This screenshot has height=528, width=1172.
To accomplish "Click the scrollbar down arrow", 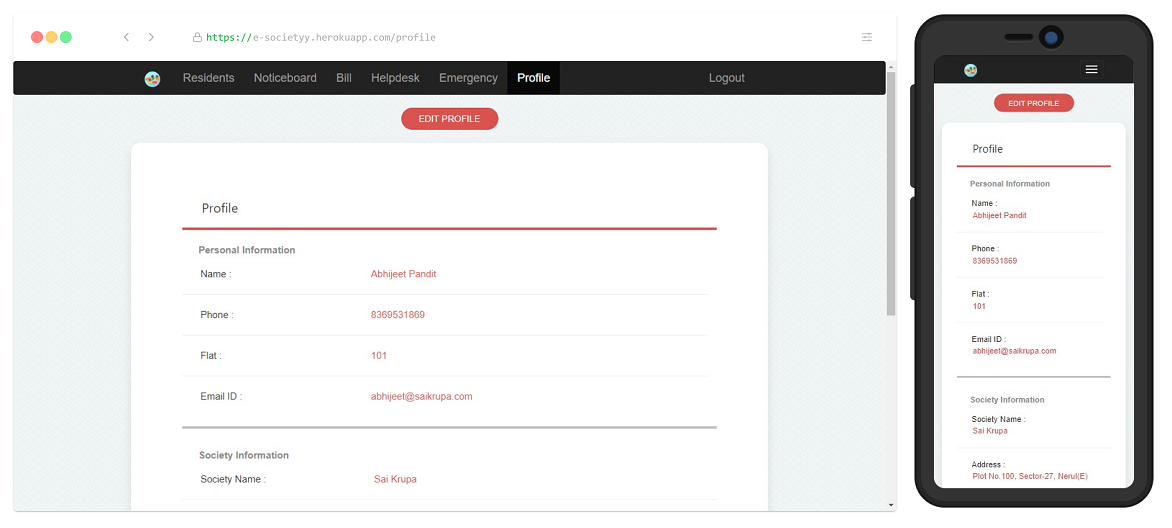I will point(891,506).
